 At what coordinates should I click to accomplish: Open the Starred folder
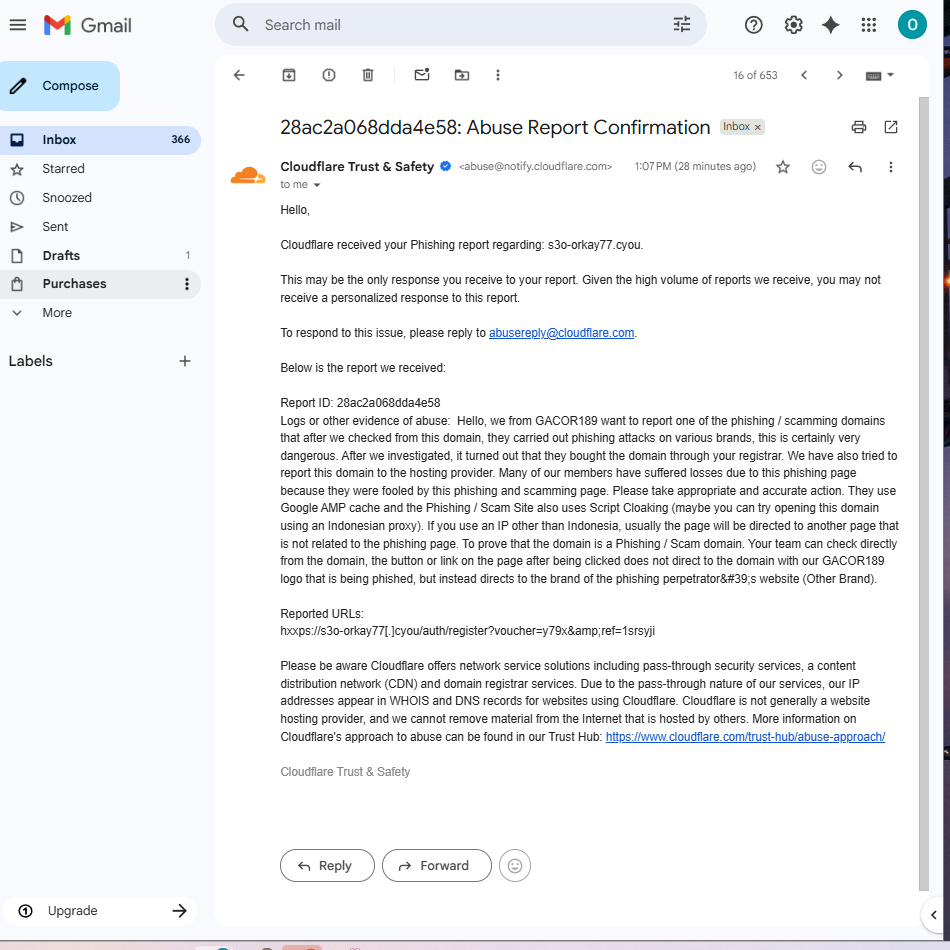(x=100, y=169)
